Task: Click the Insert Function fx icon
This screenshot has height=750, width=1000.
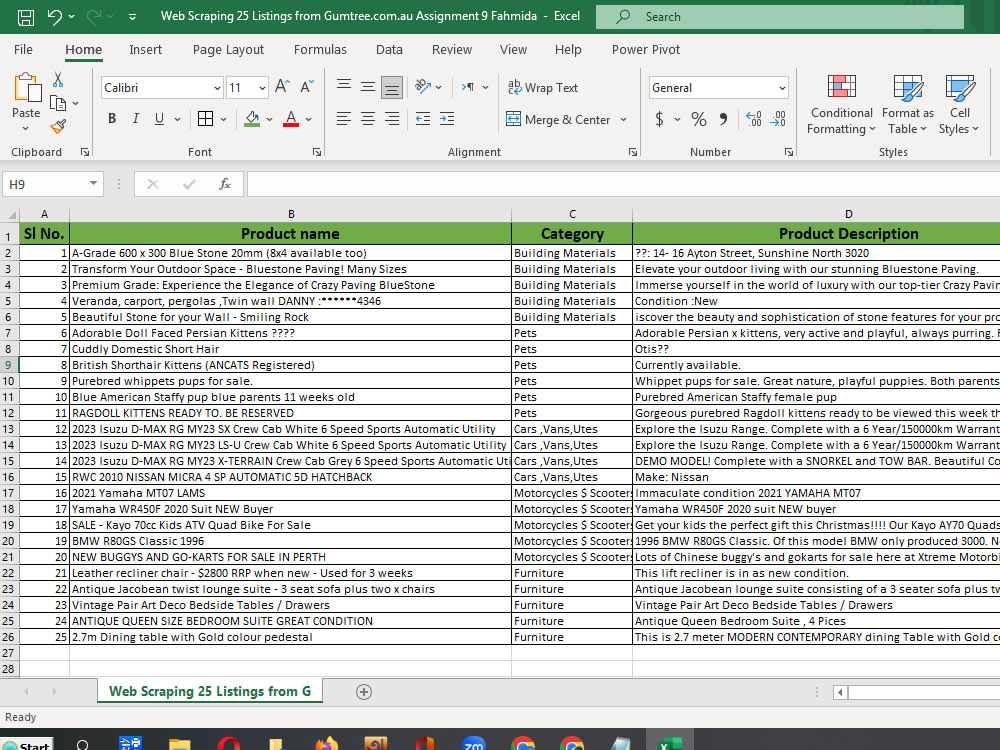Action: 224,184
